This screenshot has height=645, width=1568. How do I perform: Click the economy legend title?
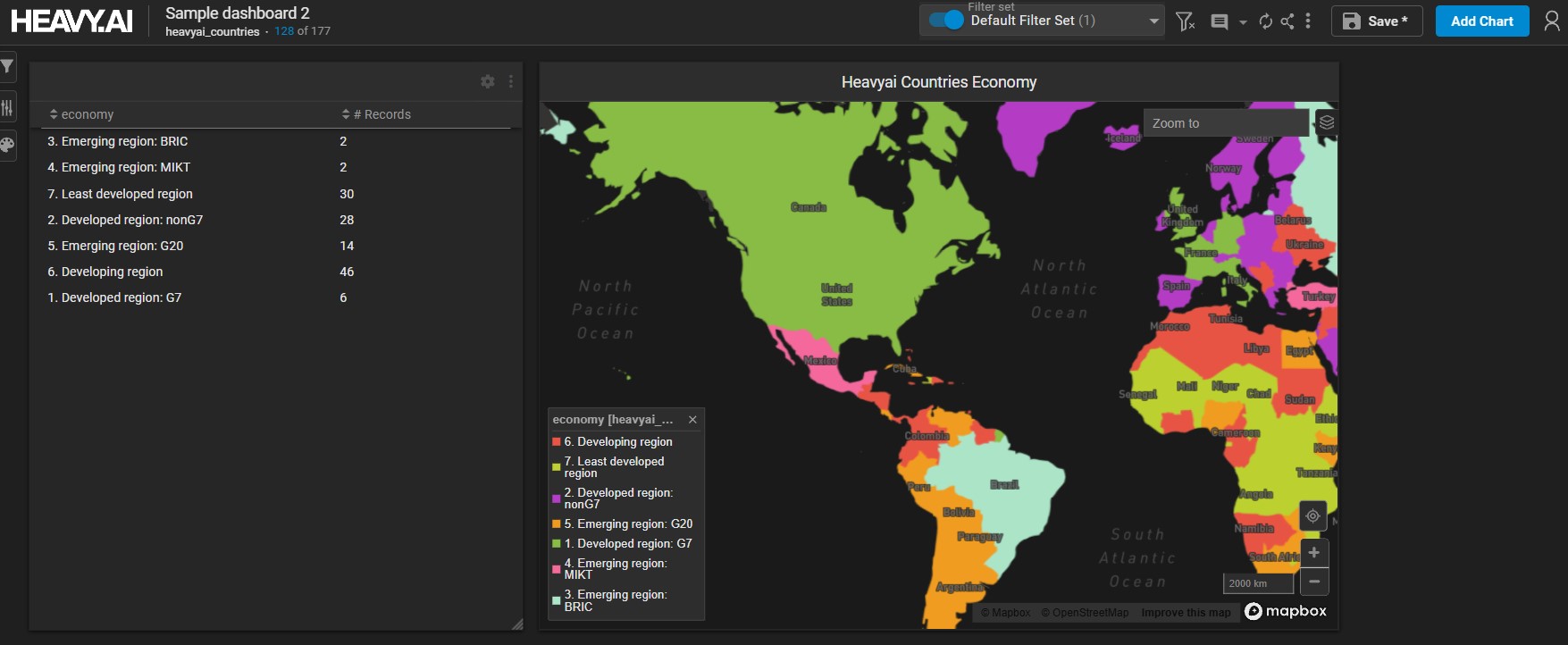tap(613, 420)
